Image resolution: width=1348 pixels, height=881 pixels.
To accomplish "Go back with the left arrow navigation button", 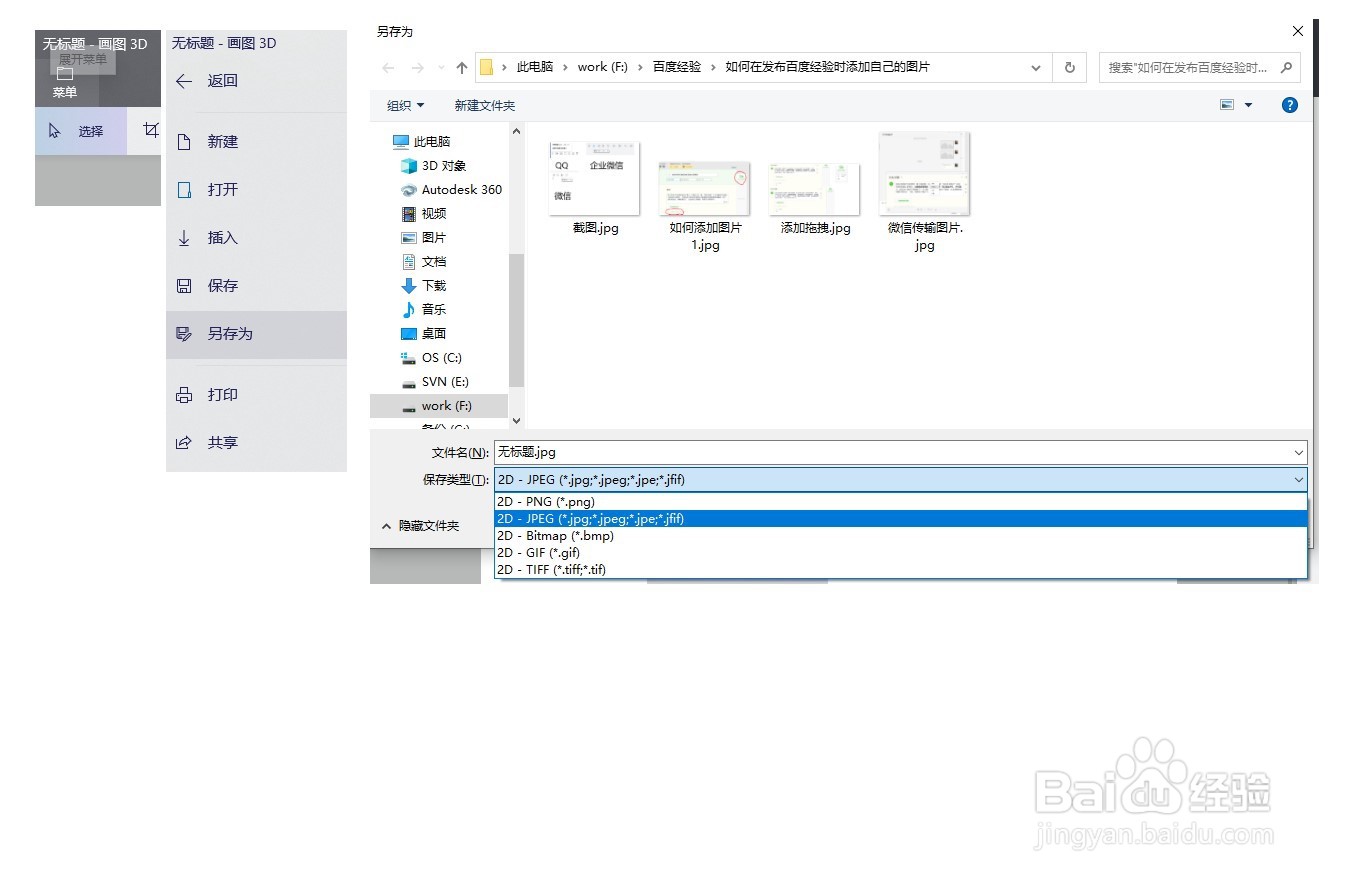I will tap(389, 68).
